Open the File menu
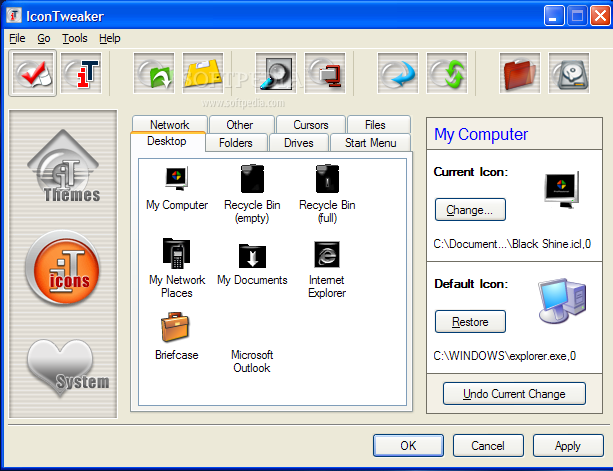The width and height of the screenshot is (613, 471). [x=17, y=38]
